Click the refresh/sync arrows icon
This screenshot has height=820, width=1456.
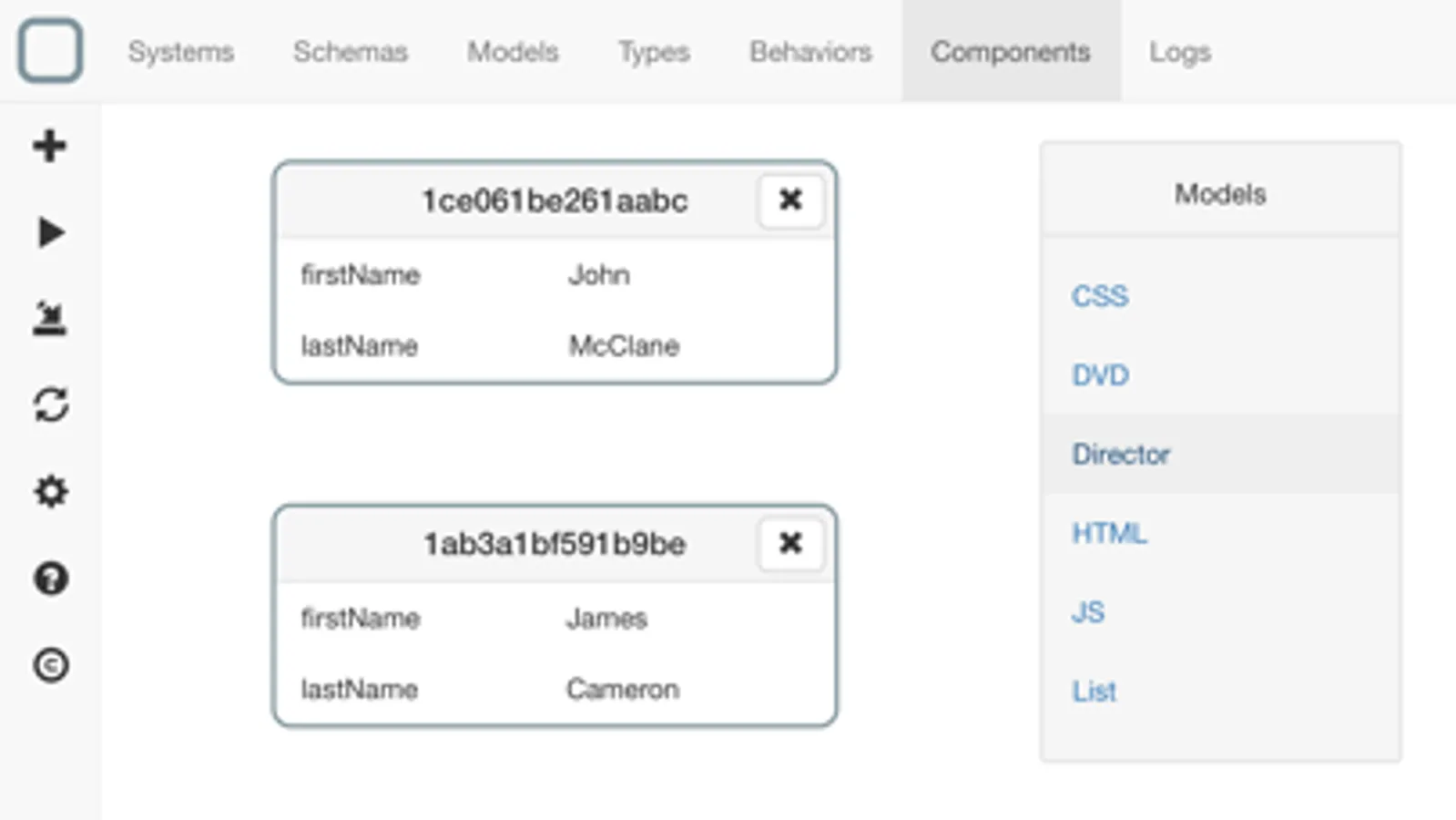click(x=50, y=405)
